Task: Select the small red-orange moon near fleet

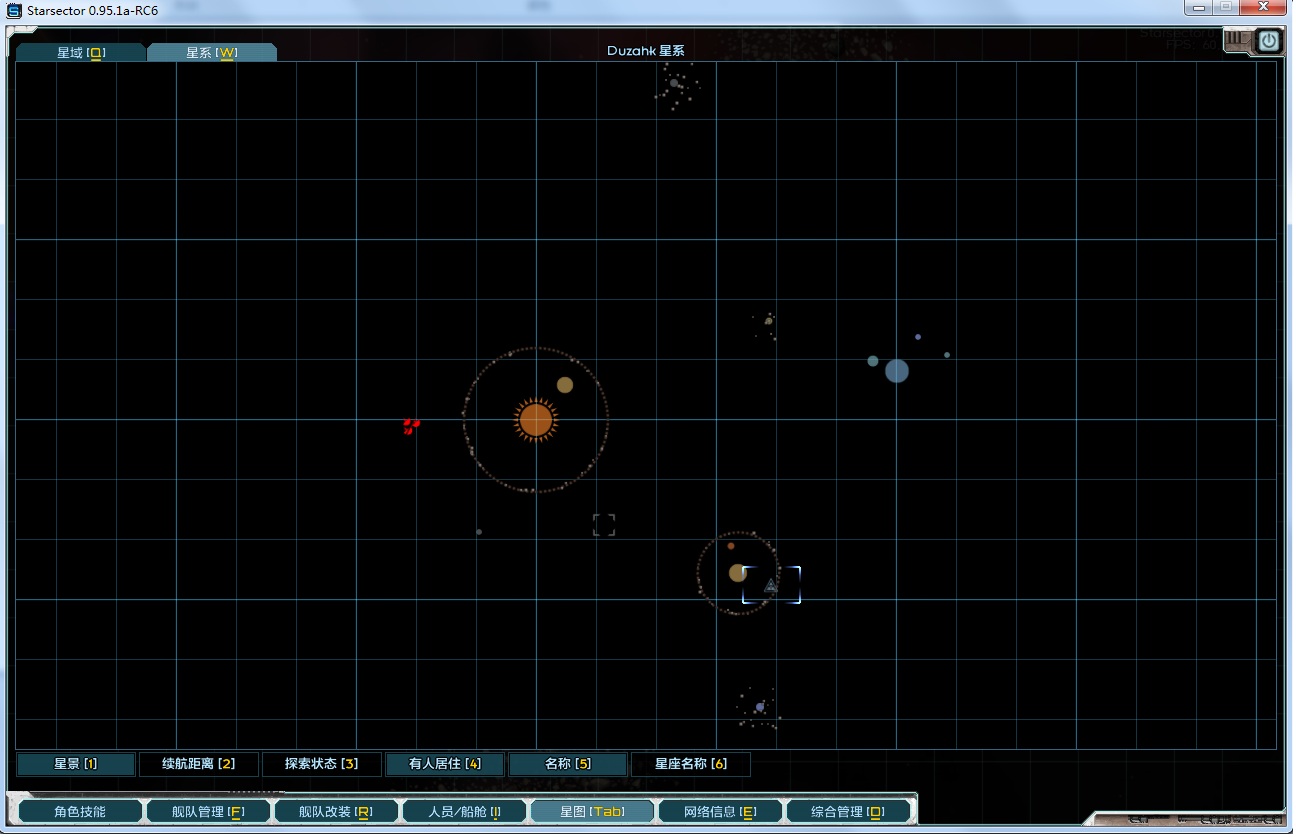Action: coord(731,546)
